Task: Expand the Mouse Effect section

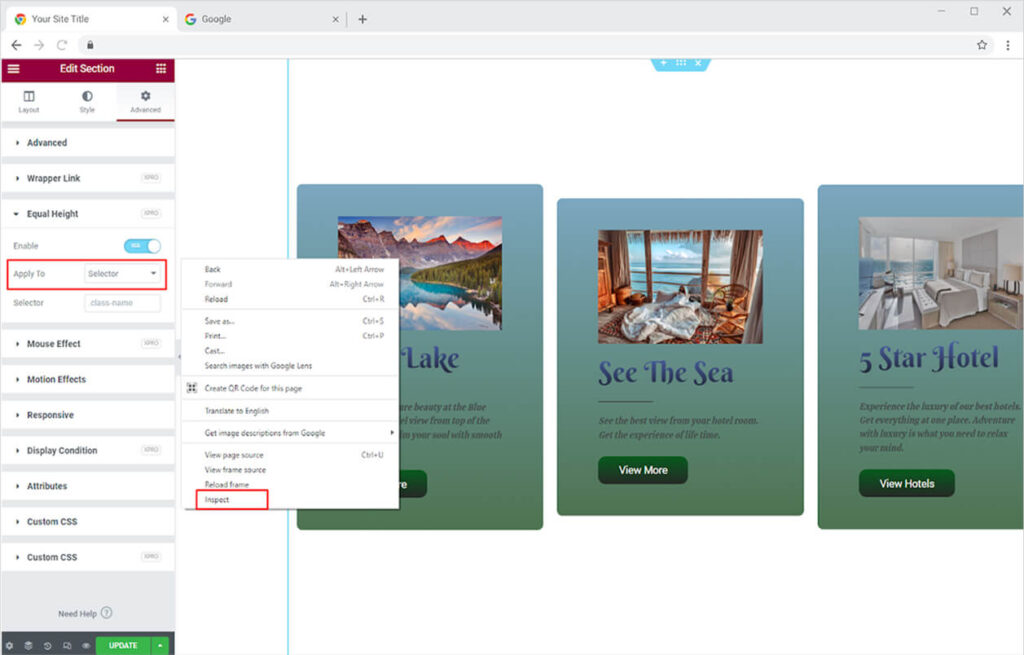Action: click(x=54, y=344)
